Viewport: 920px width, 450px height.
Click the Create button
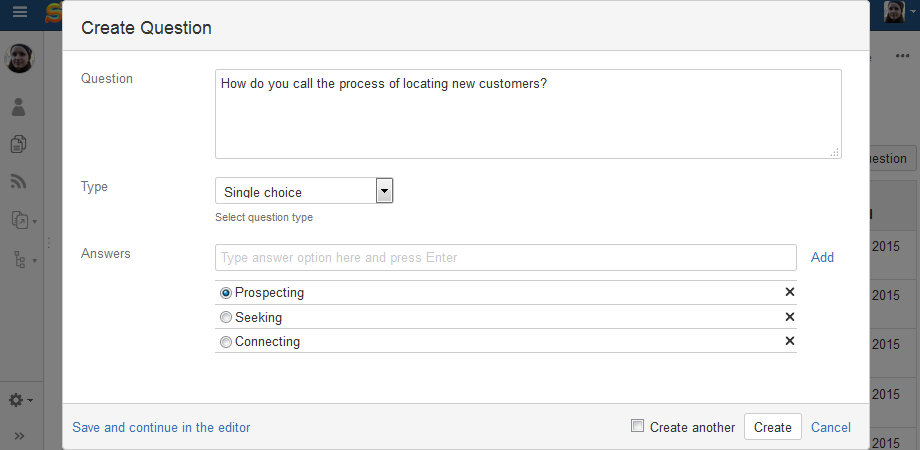pos(773,427)
